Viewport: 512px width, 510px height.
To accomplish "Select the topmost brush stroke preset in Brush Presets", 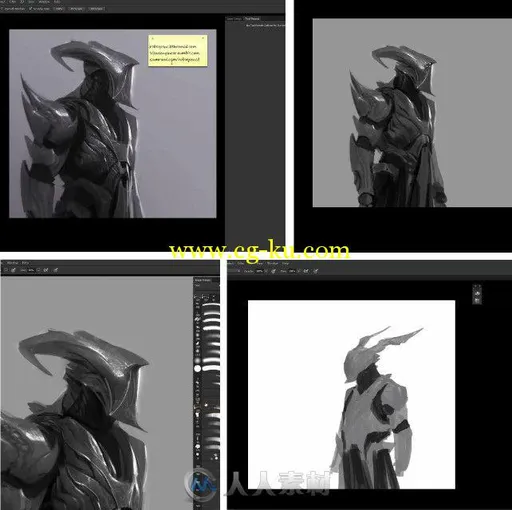I will pos(211,305).
